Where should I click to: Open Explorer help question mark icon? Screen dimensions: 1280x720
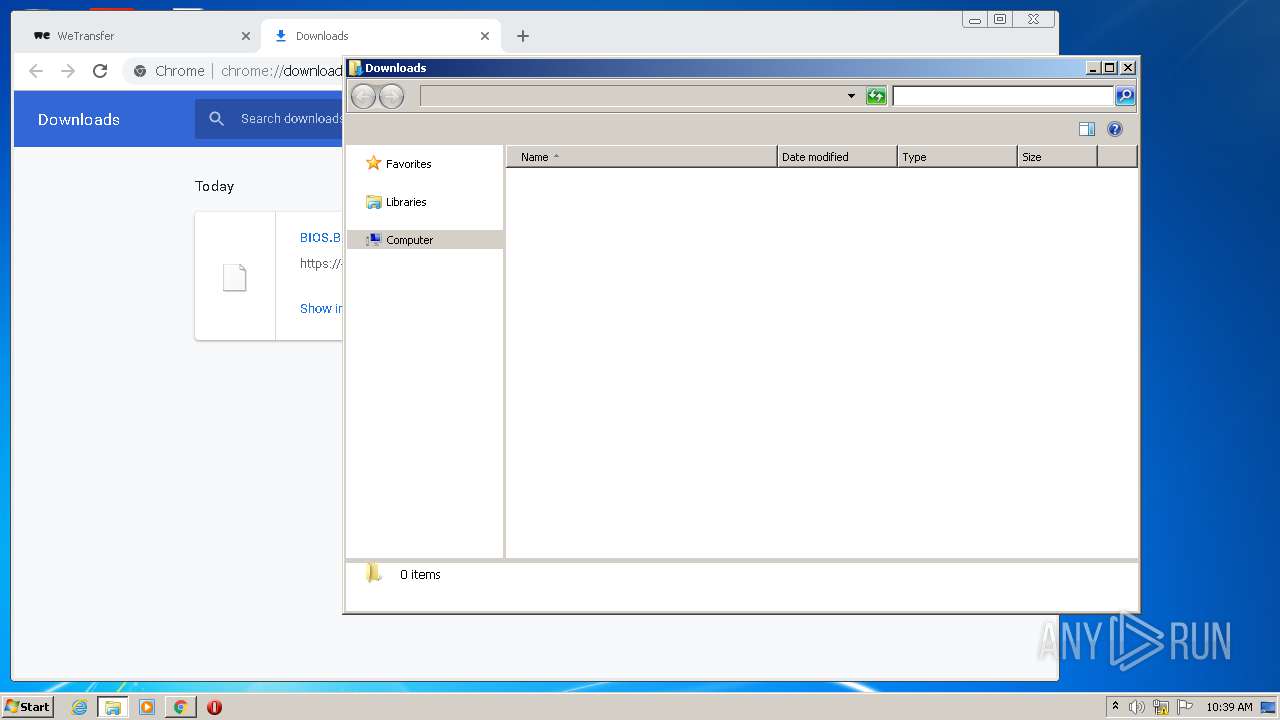click(1115, 129)
